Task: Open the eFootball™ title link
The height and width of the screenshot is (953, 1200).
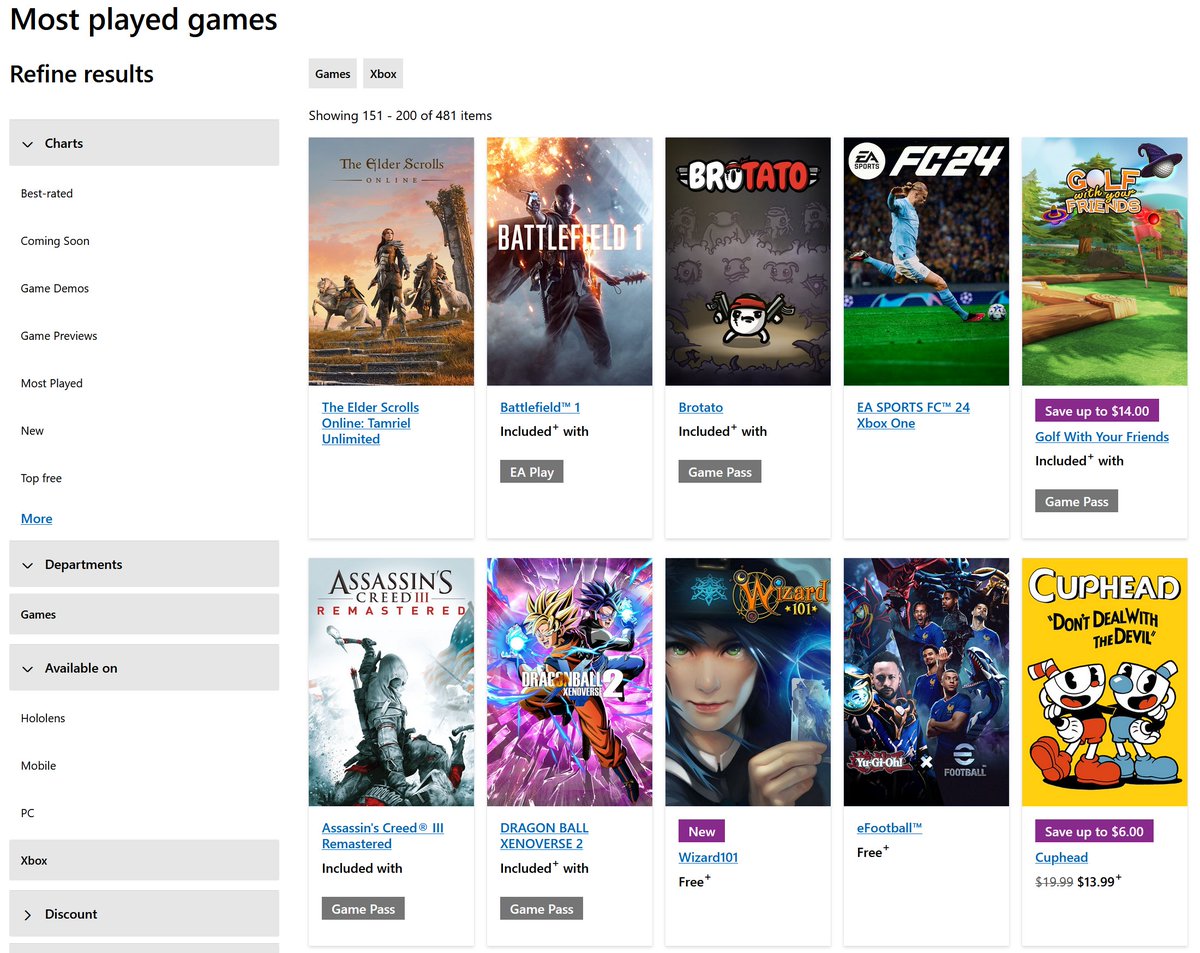Action: click(x=890, y=828)
